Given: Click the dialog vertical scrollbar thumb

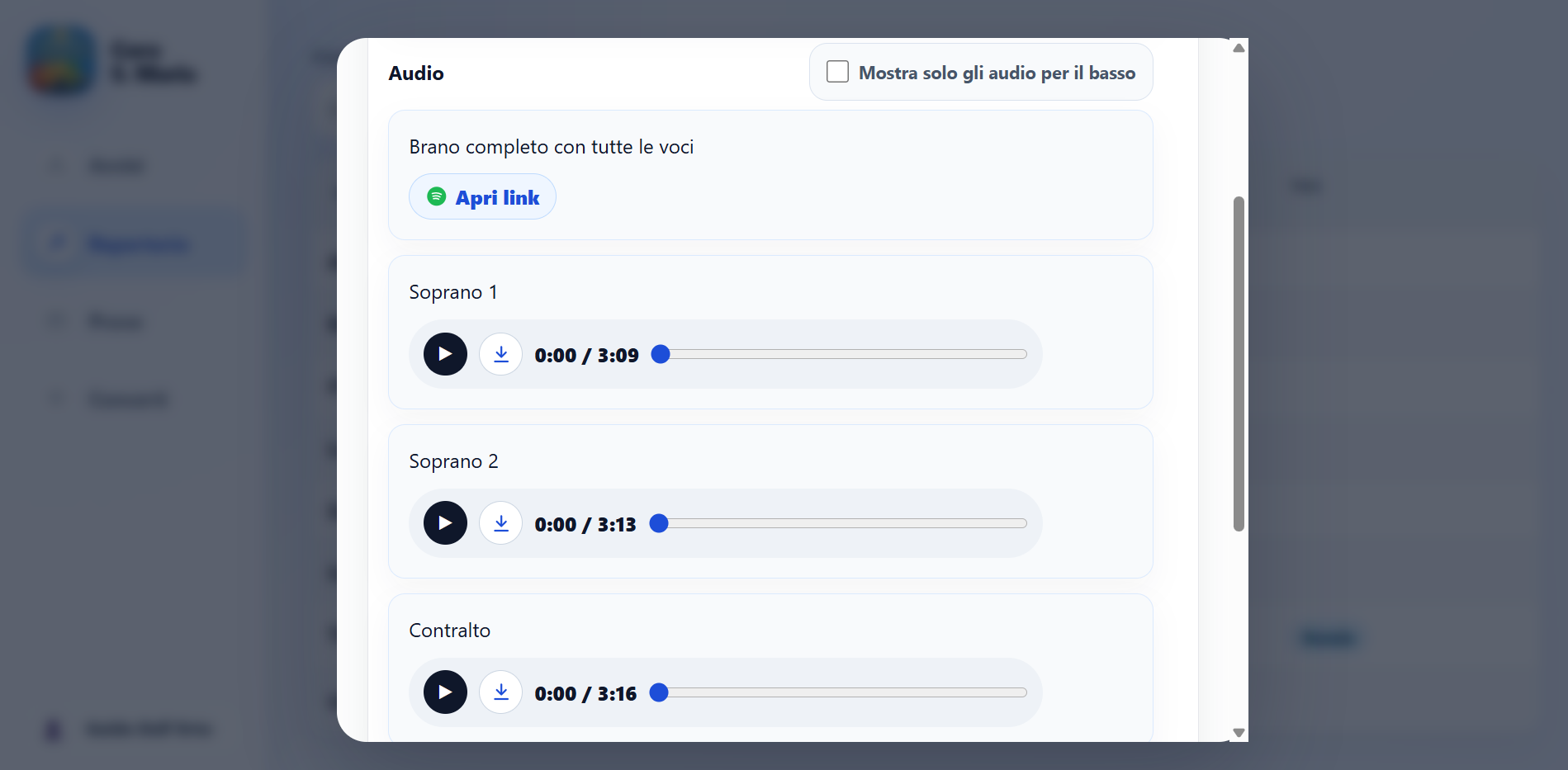Looking at the screenshot, I should coord(1239,364).
